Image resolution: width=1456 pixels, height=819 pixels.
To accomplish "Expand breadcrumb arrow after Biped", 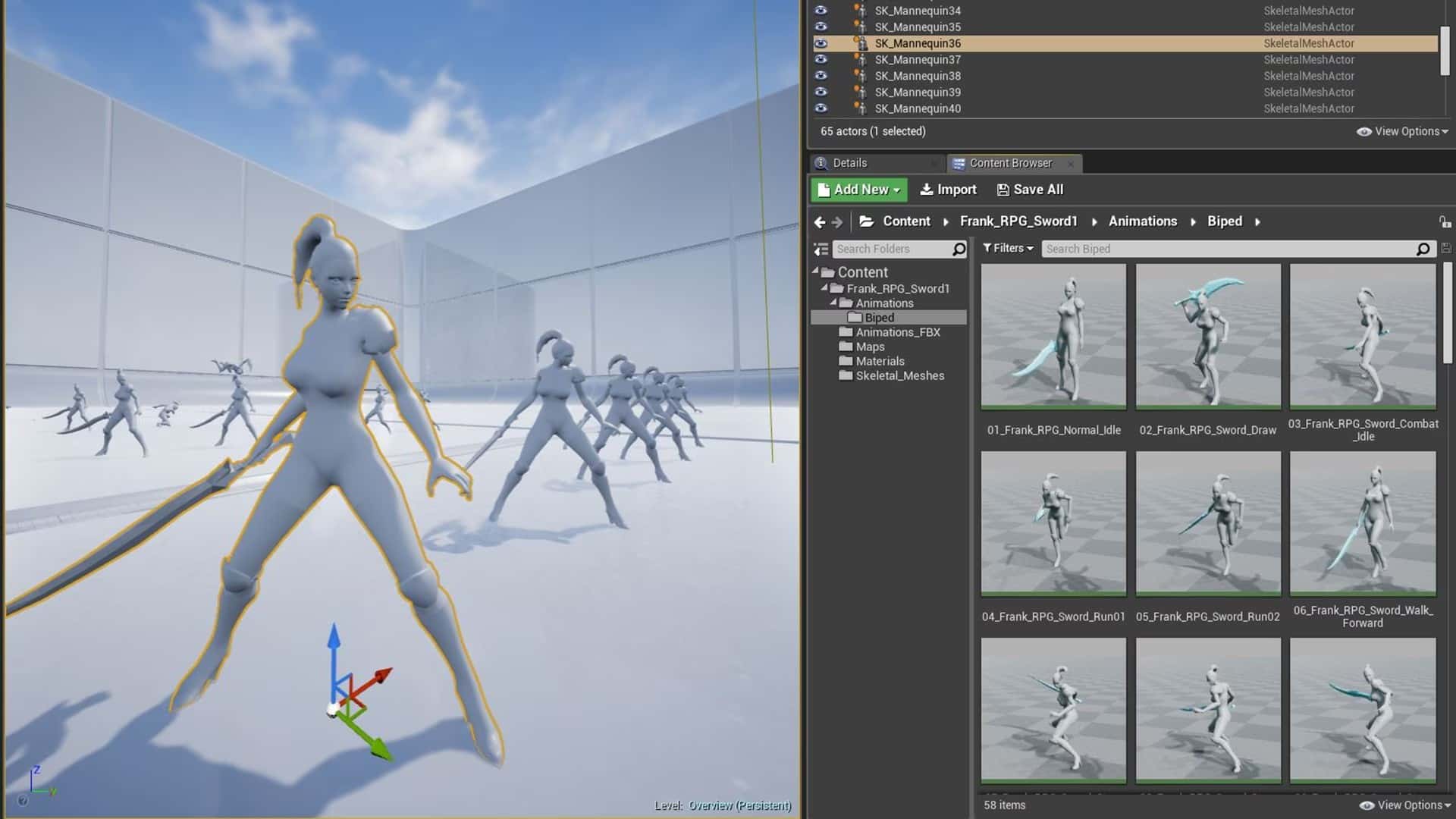I will (1257, 222).
